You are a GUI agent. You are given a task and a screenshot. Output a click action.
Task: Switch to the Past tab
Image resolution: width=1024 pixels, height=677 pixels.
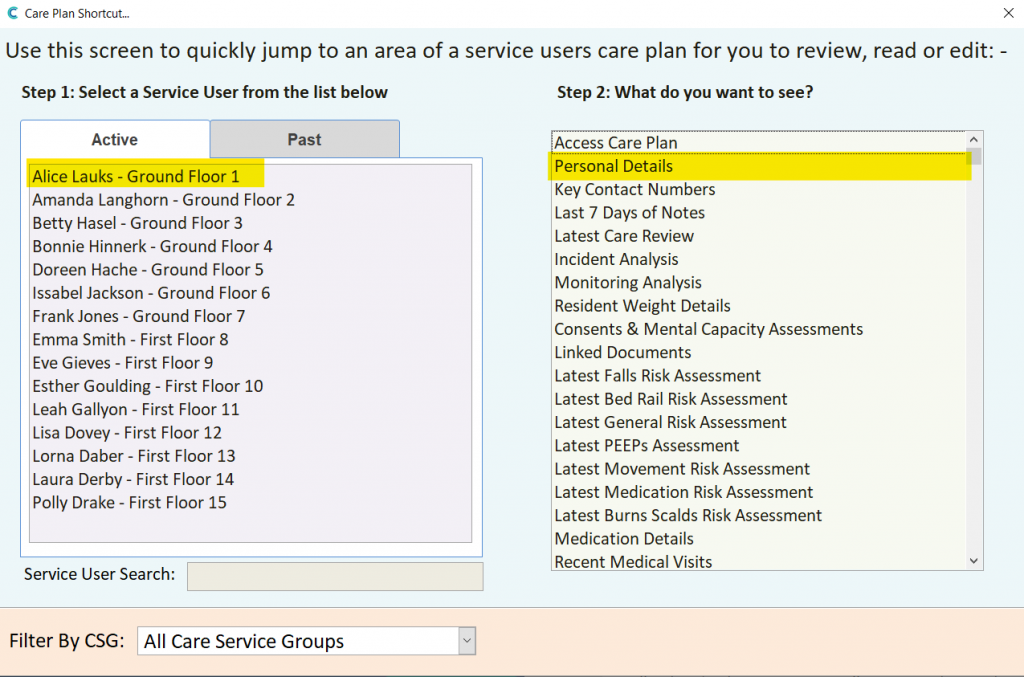pos(304,139)
